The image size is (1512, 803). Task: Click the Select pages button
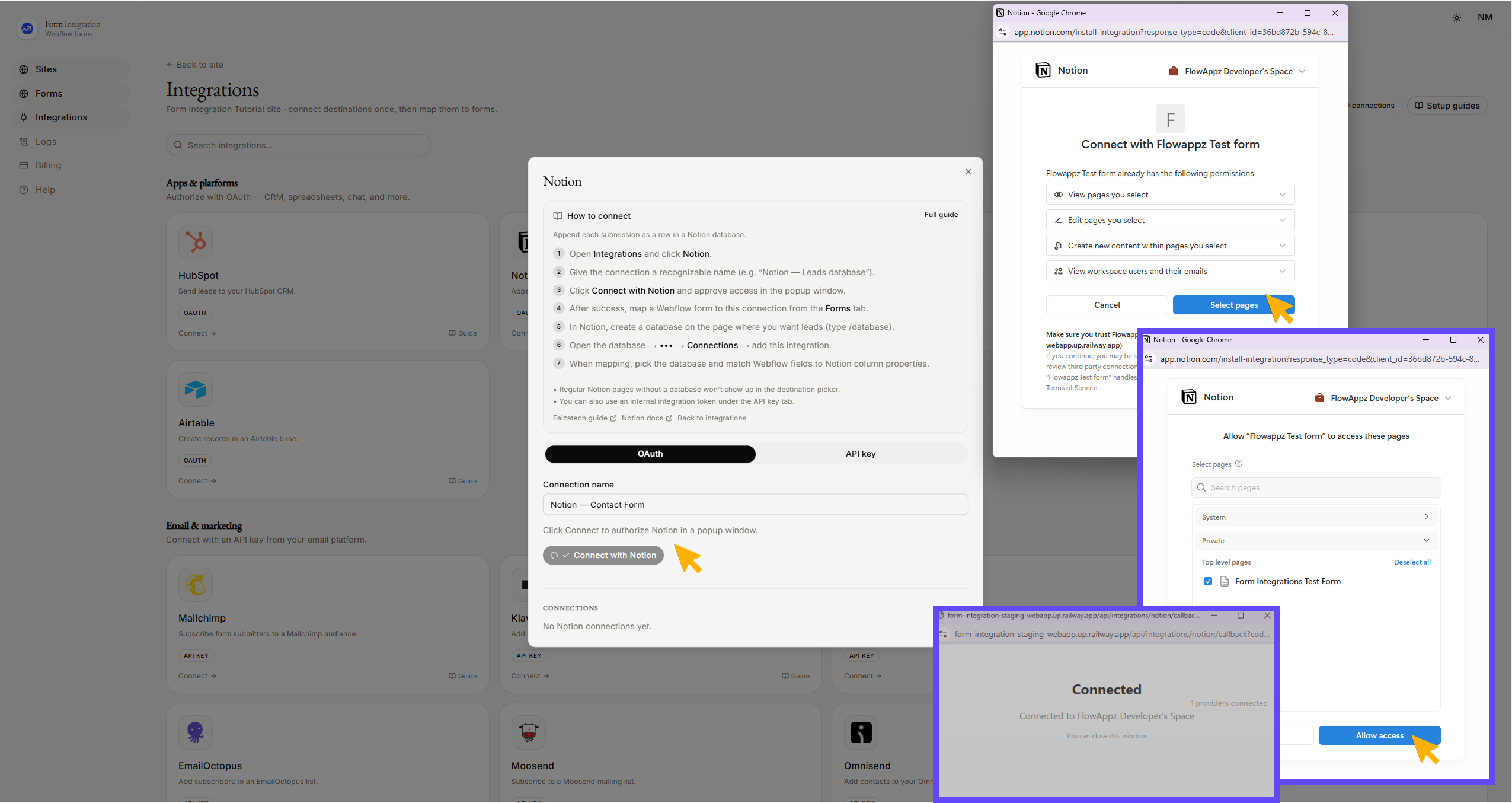pos(1233,305)
